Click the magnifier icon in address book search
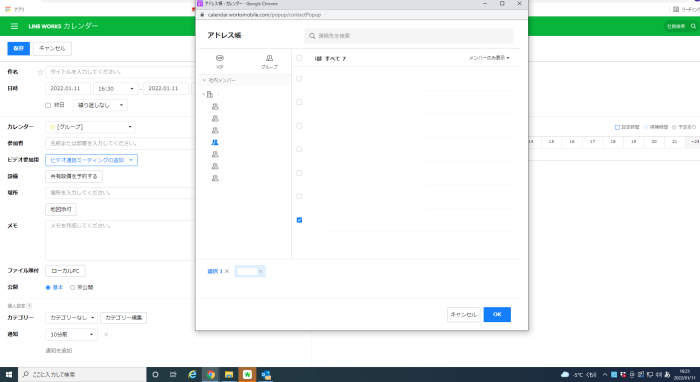The height and width of the screenshot is (382, 700). [312, 36]
